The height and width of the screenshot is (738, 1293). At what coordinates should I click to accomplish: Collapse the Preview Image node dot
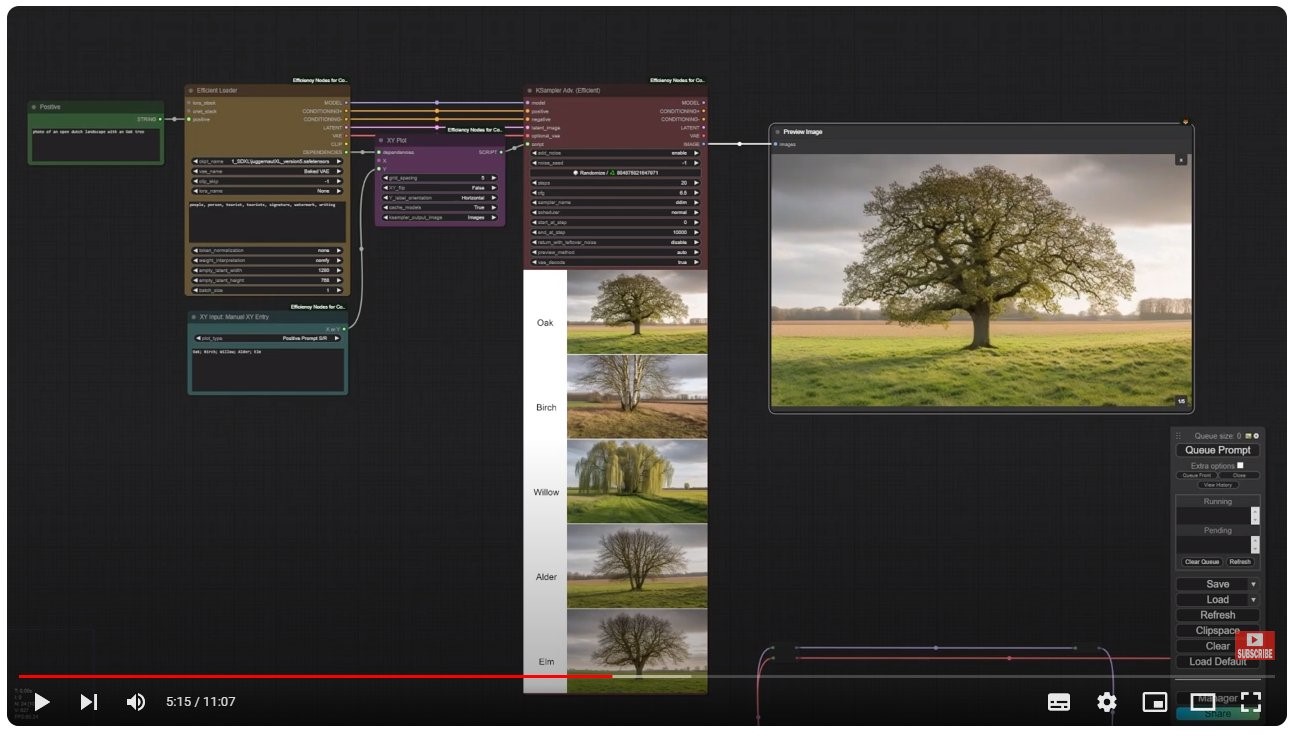point(777,131)
